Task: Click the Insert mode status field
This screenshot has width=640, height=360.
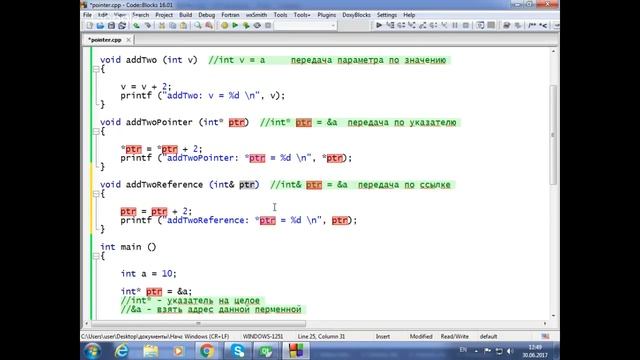Action: [383, 336]
